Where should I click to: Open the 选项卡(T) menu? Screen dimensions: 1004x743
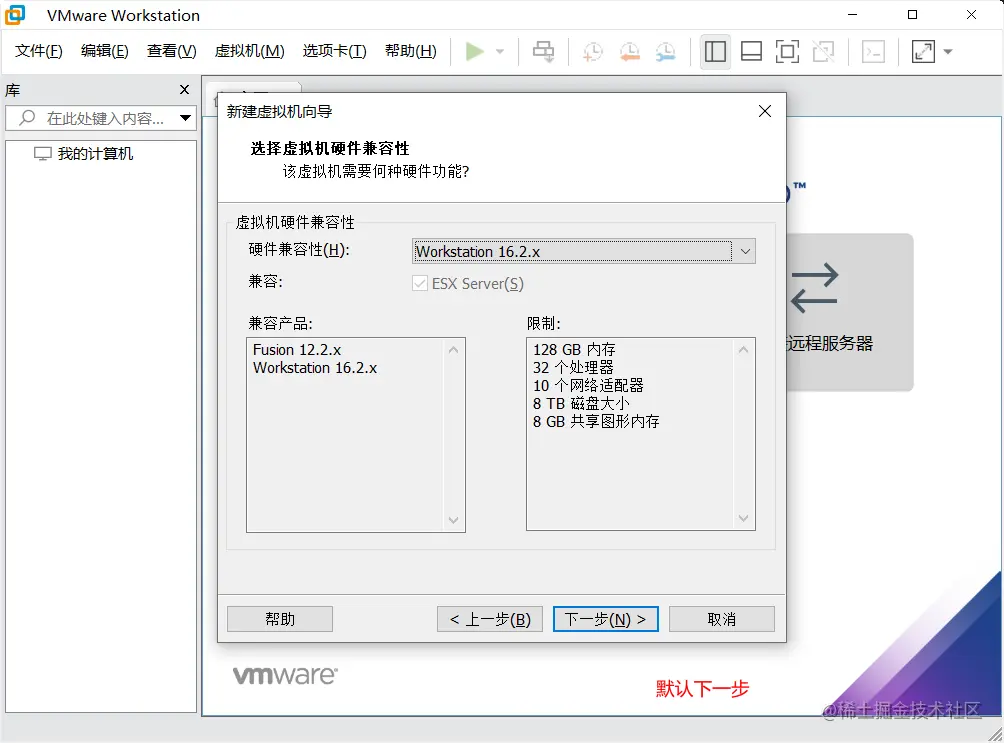pyautogui.click(x=334, y=51)
